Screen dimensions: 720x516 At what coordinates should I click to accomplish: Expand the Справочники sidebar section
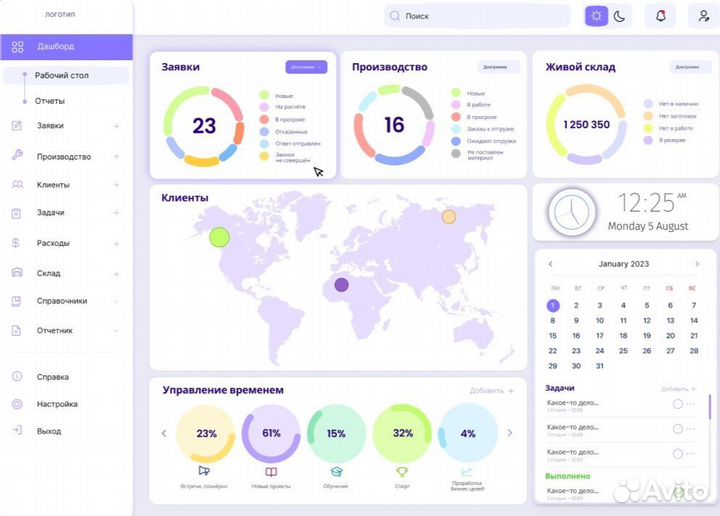[x=116, y=301]
